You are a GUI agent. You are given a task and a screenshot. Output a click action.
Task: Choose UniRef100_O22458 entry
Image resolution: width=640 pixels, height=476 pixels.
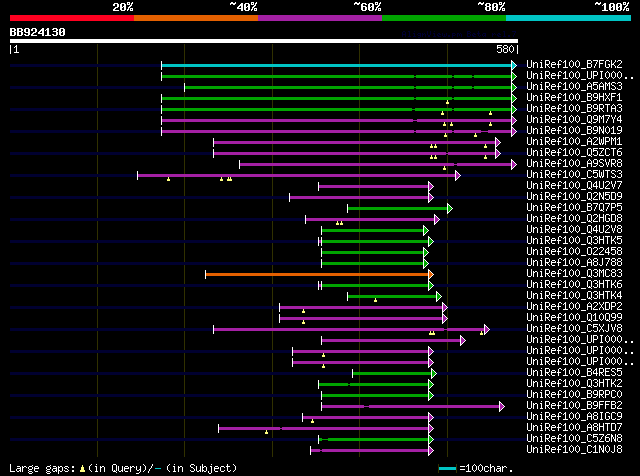click(x=574, y=252)
